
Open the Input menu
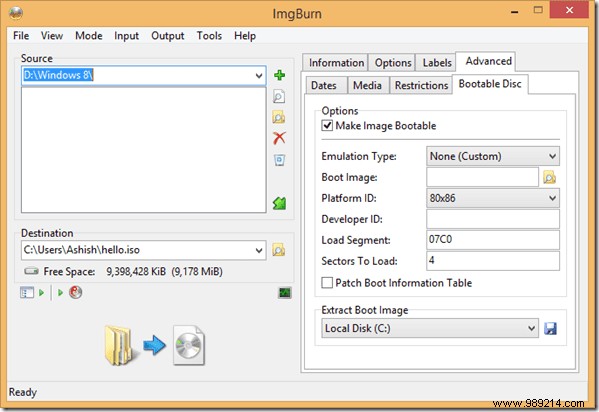[x=126, y=36]
